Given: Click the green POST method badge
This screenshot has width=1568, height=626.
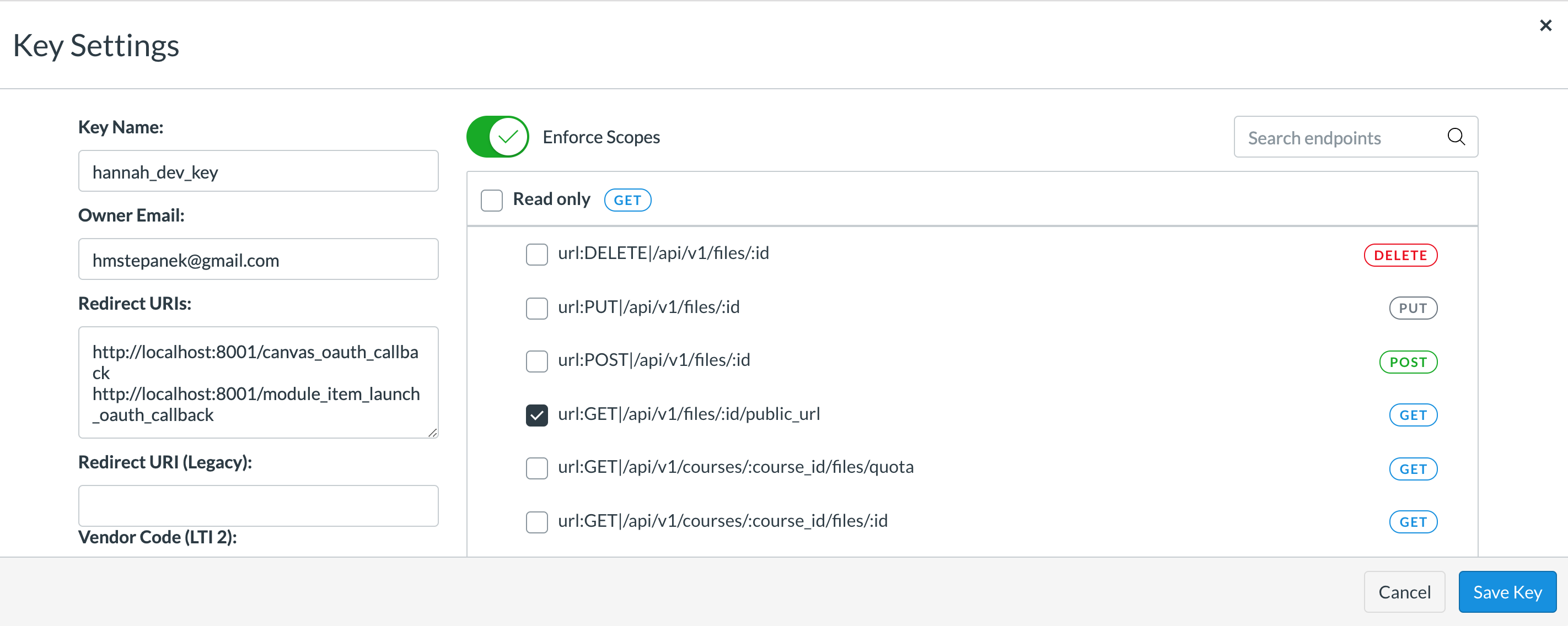Looking at the screenshot, I should pyautogui.click(x=1408, y=362).
